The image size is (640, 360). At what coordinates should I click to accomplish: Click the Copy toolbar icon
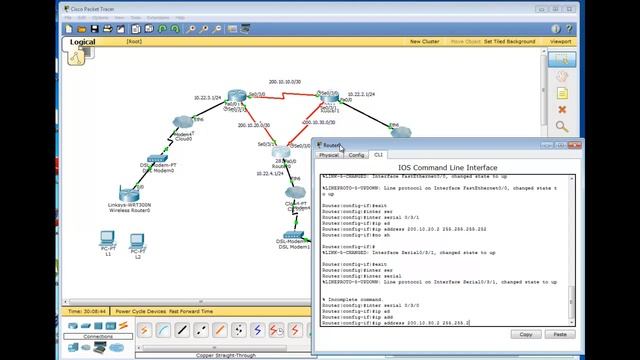click(x=136, y=29)
